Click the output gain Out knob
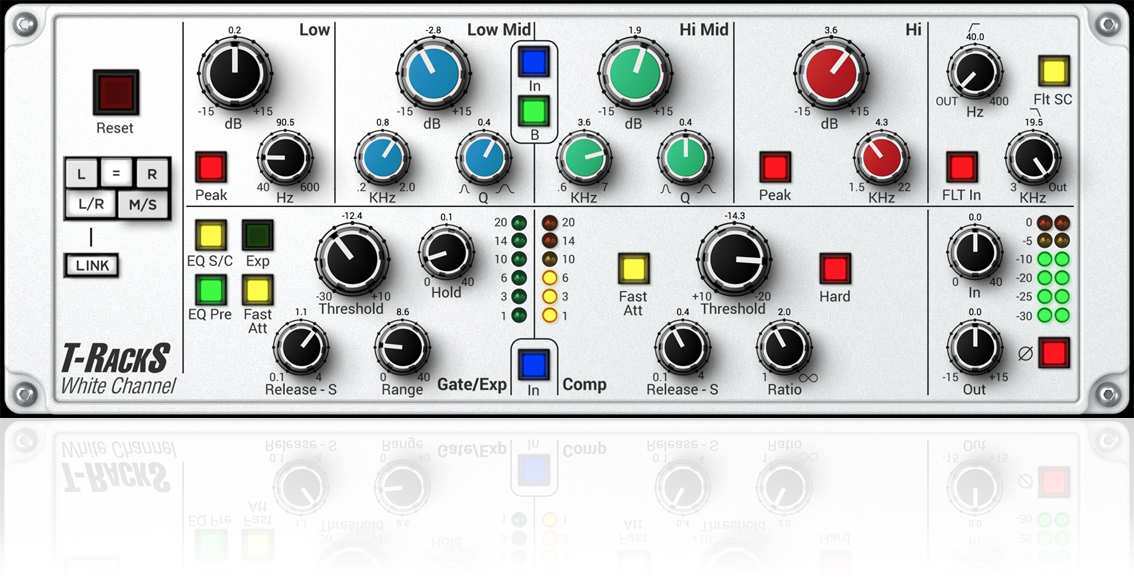This screenshot has height=580, width=1134. 975,348
